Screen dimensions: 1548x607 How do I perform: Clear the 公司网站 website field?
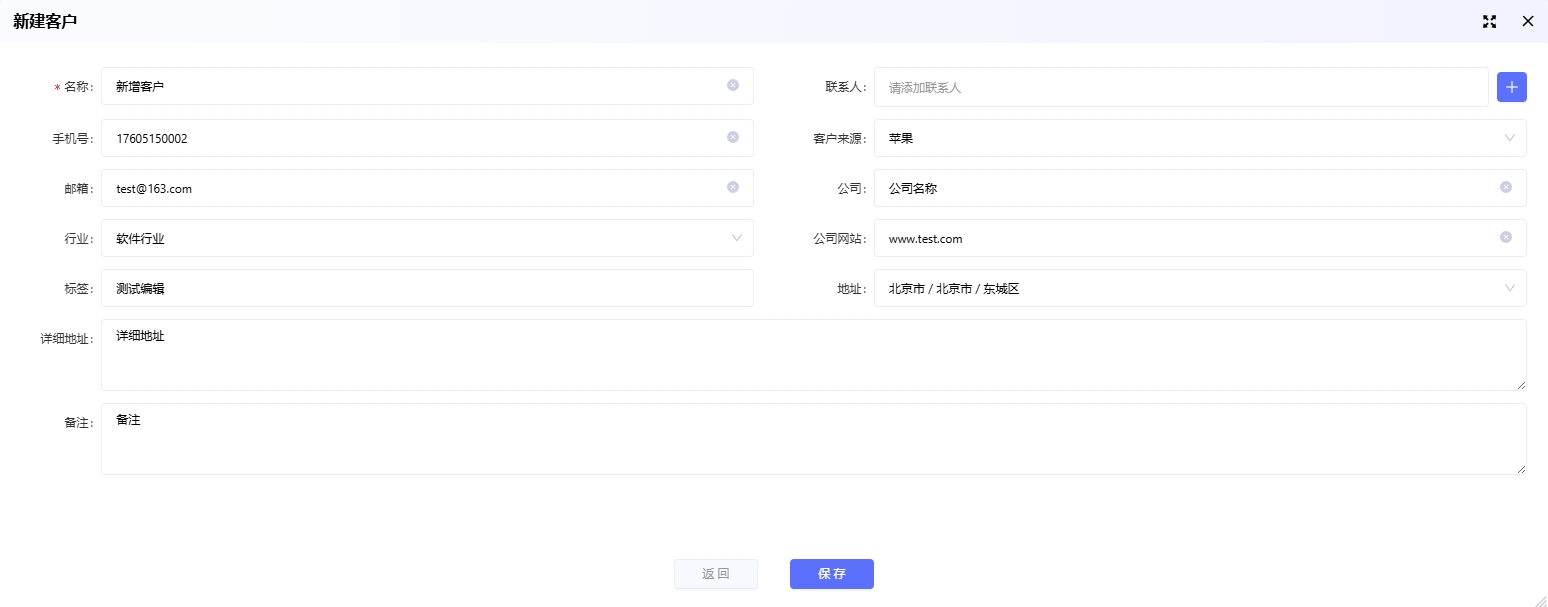[x=1506, y=237]
